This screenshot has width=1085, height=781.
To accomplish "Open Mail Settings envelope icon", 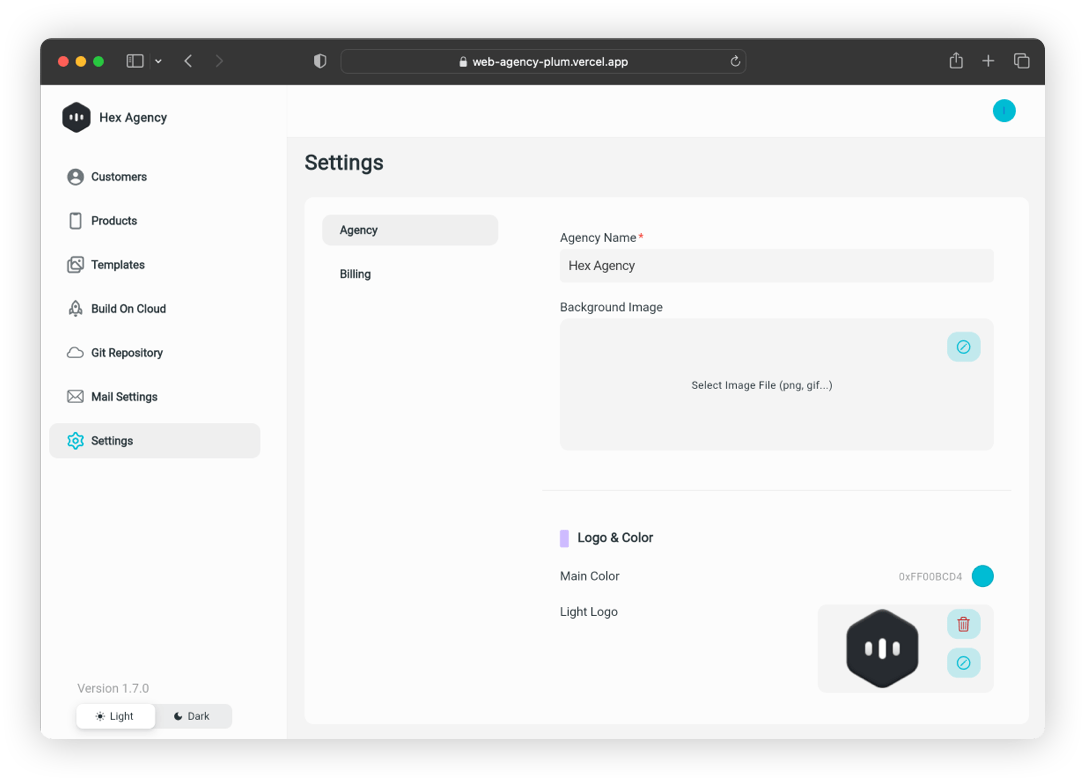I will [75, 397].
